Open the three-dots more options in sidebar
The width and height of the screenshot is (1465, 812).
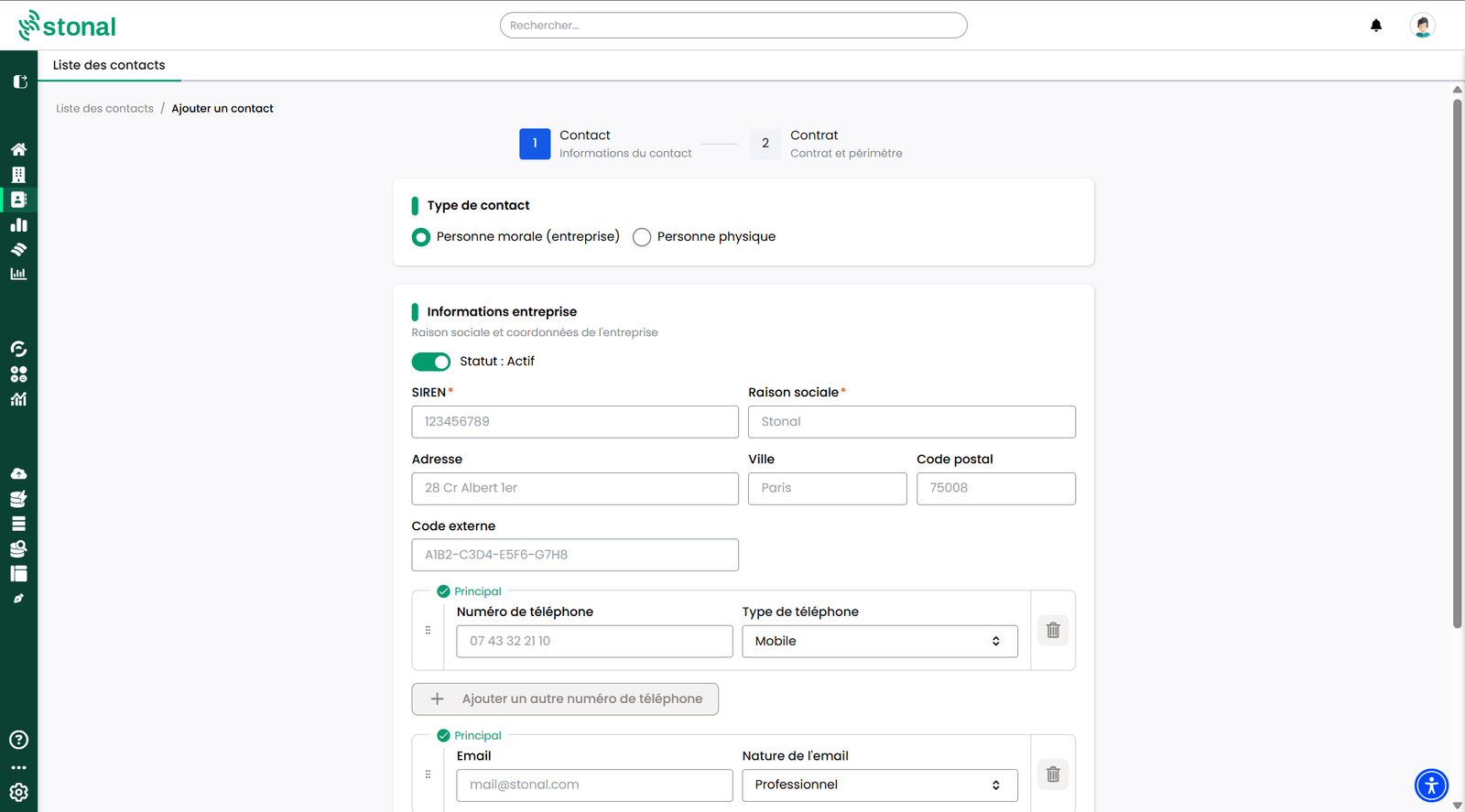(x=18, y=768)
